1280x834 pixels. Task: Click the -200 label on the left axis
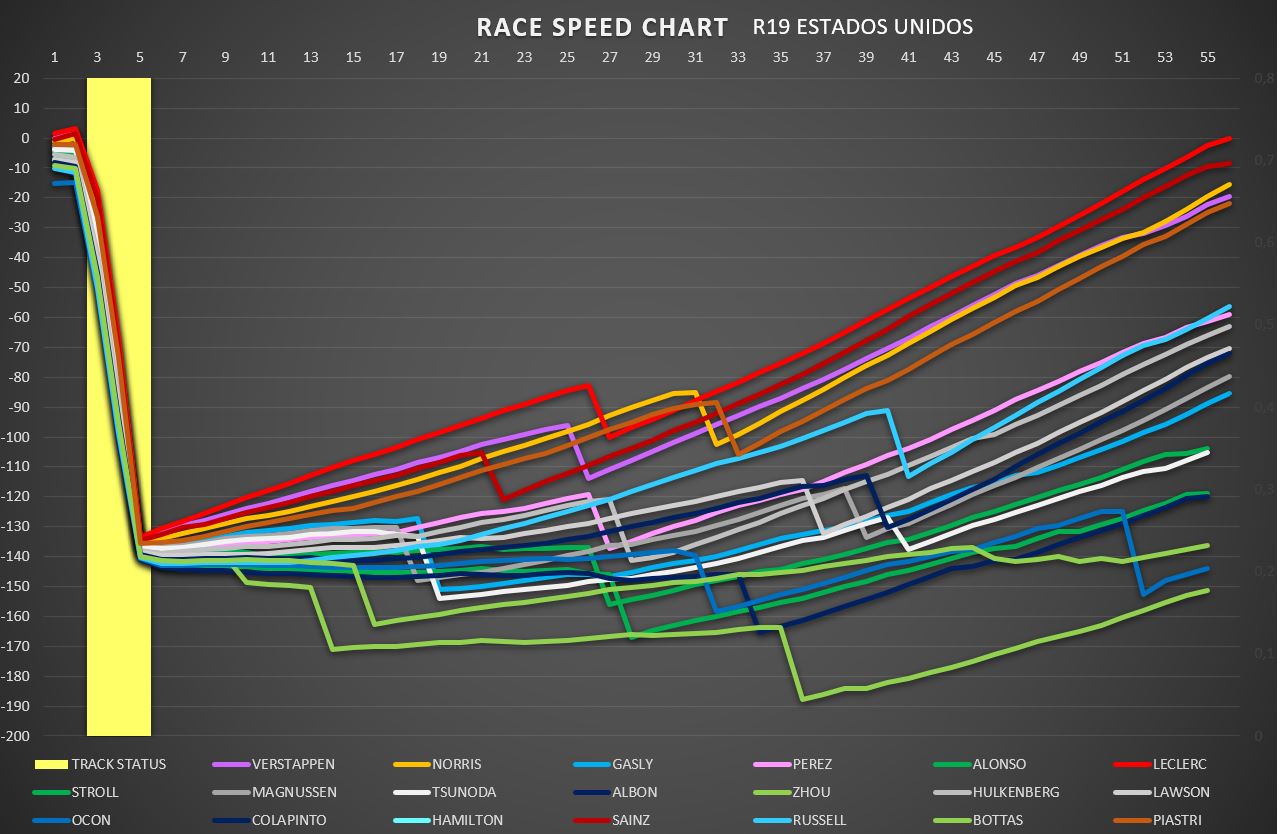tap(15, 736)
